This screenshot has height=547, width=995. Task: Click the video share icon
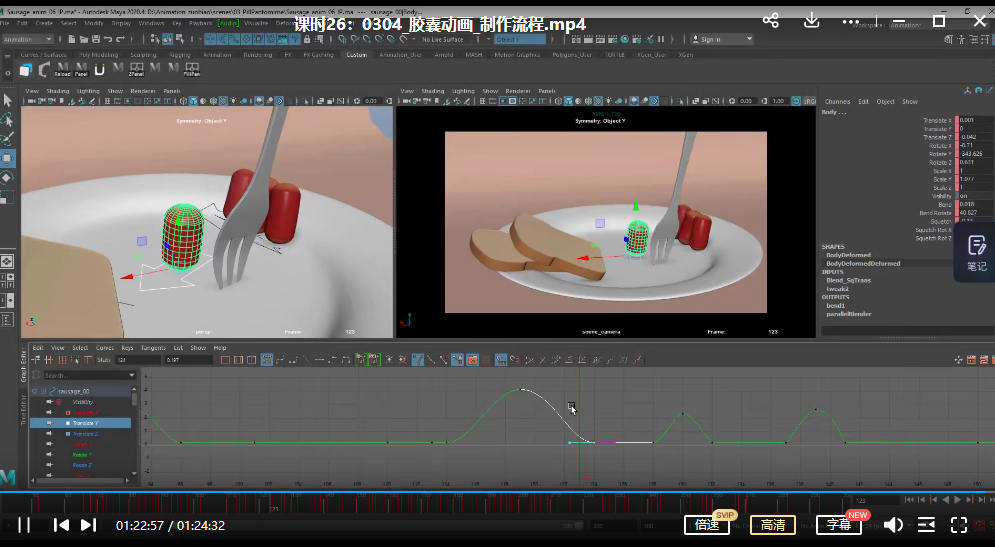[x=771, y=21]
